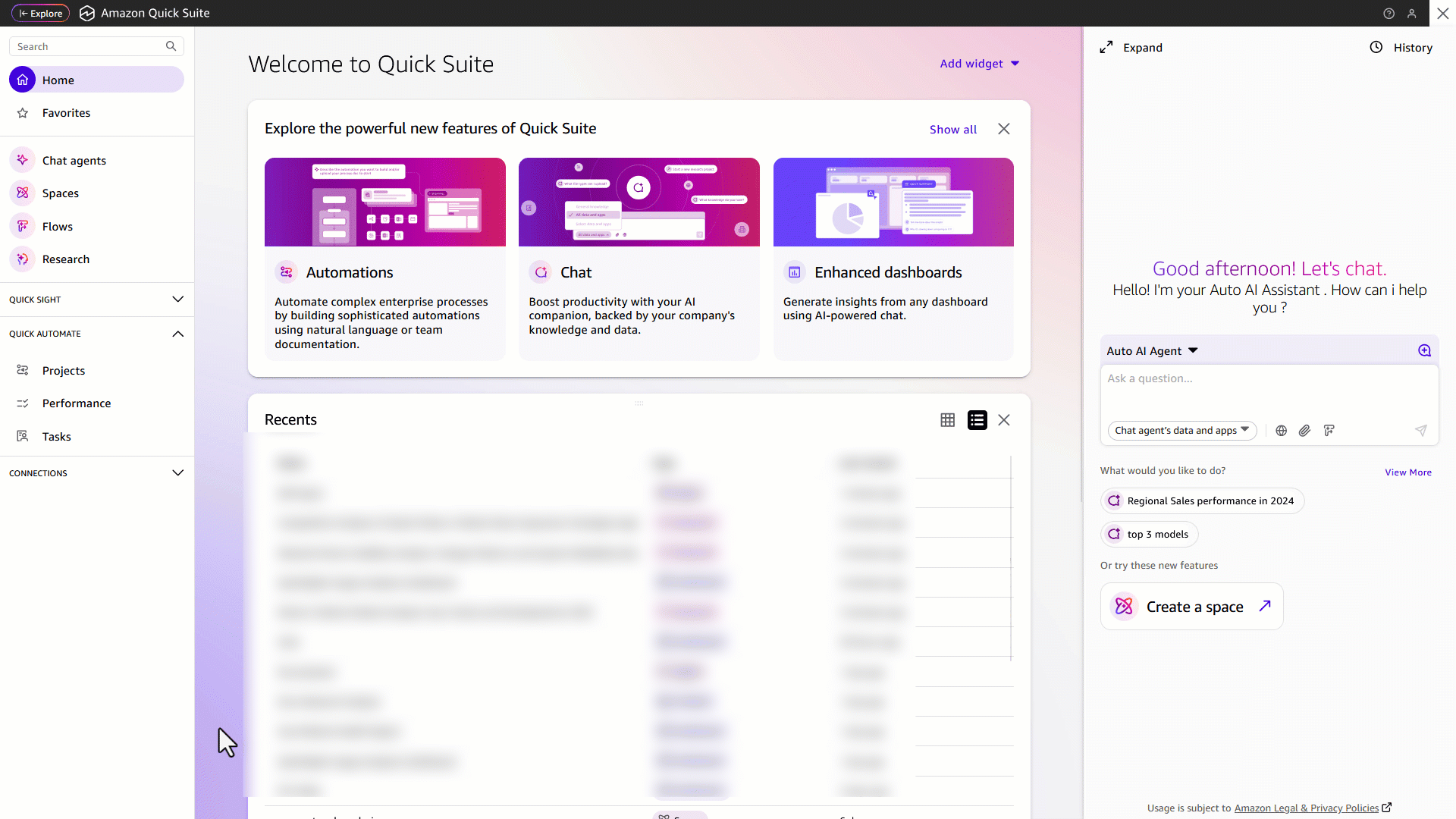Open help icon in top bar

1389,14
